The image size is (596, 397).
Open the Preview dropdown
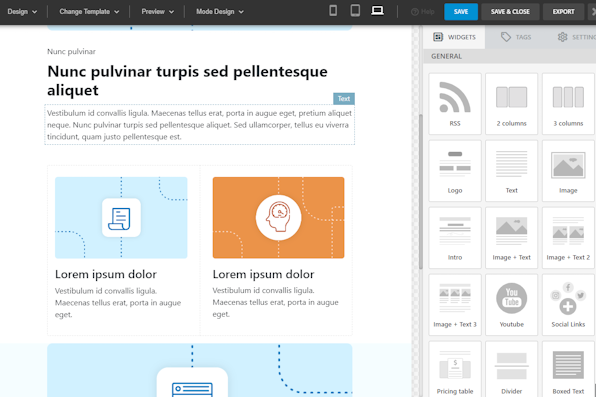157,12
